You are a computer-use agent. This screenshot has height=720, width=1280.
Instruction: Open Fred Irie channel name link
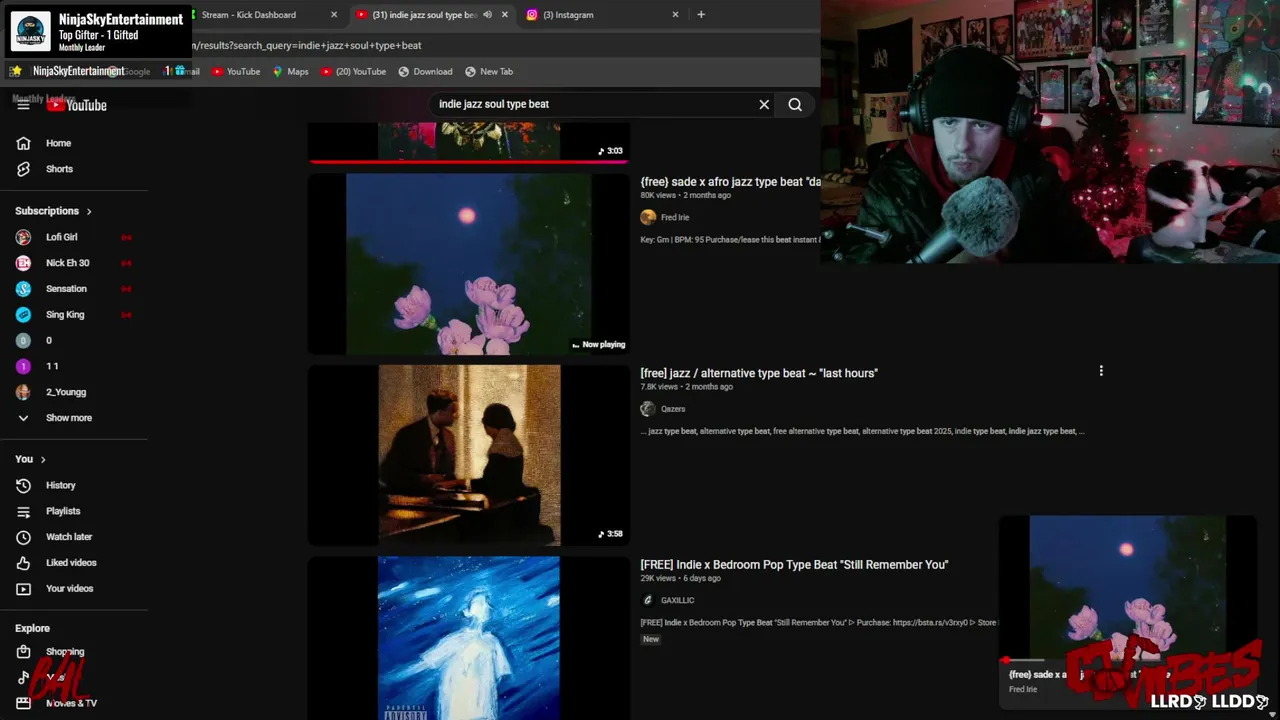coord(675,217)
